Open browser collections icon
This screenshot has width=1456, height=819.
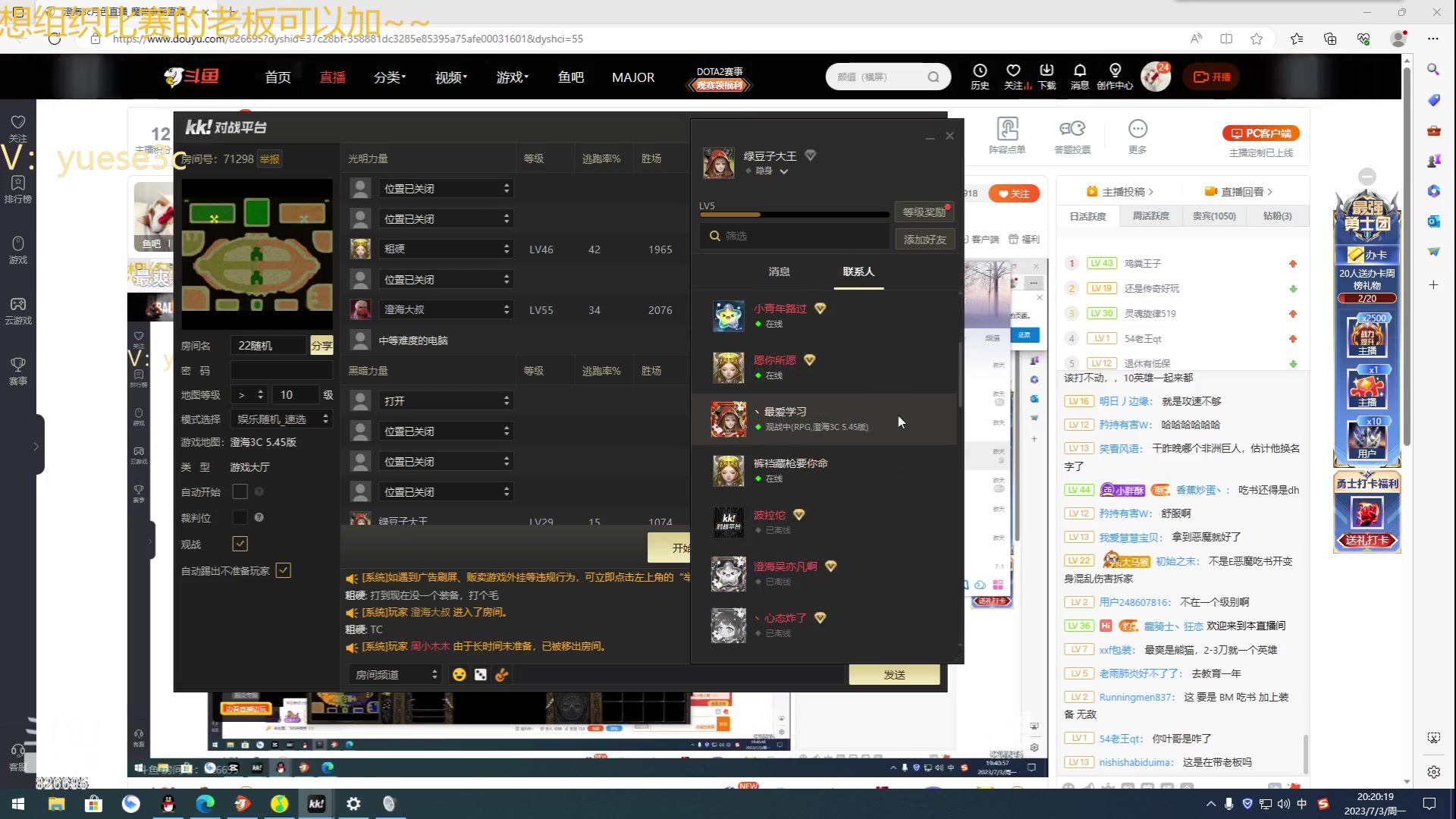click(x=1330, y=39)
